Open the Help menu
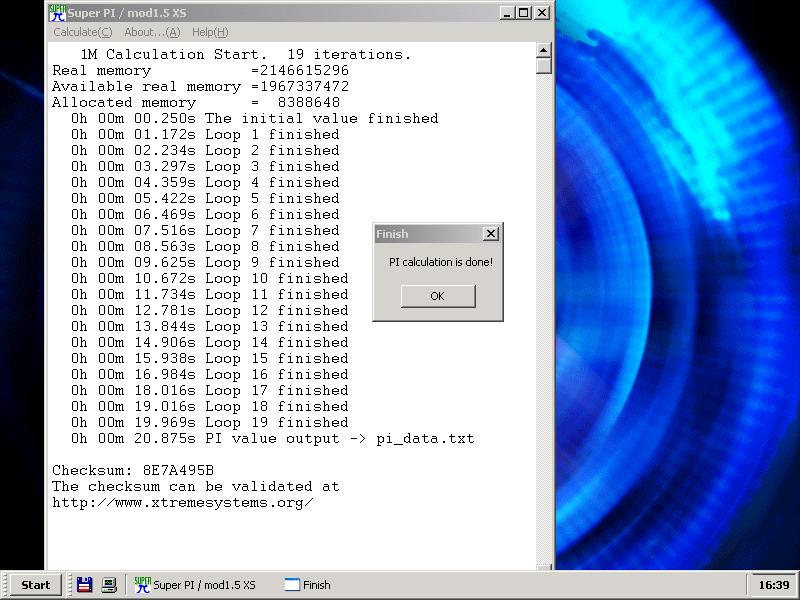 point(210,32)
